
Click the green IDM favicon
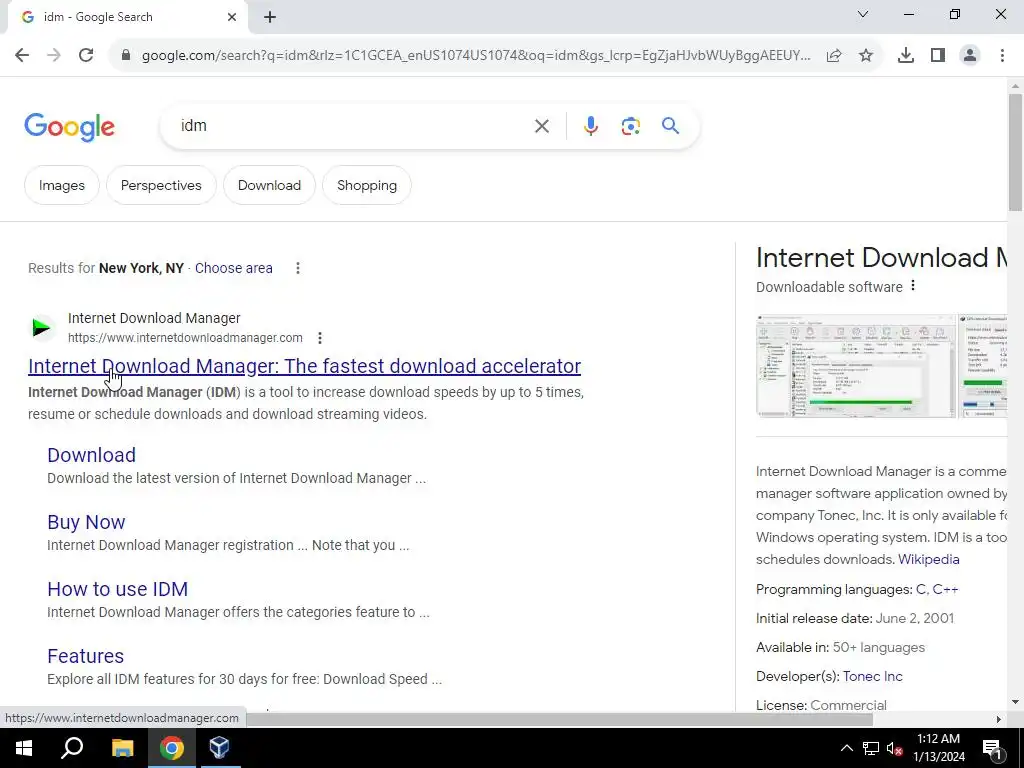click(x=41, y=328)
